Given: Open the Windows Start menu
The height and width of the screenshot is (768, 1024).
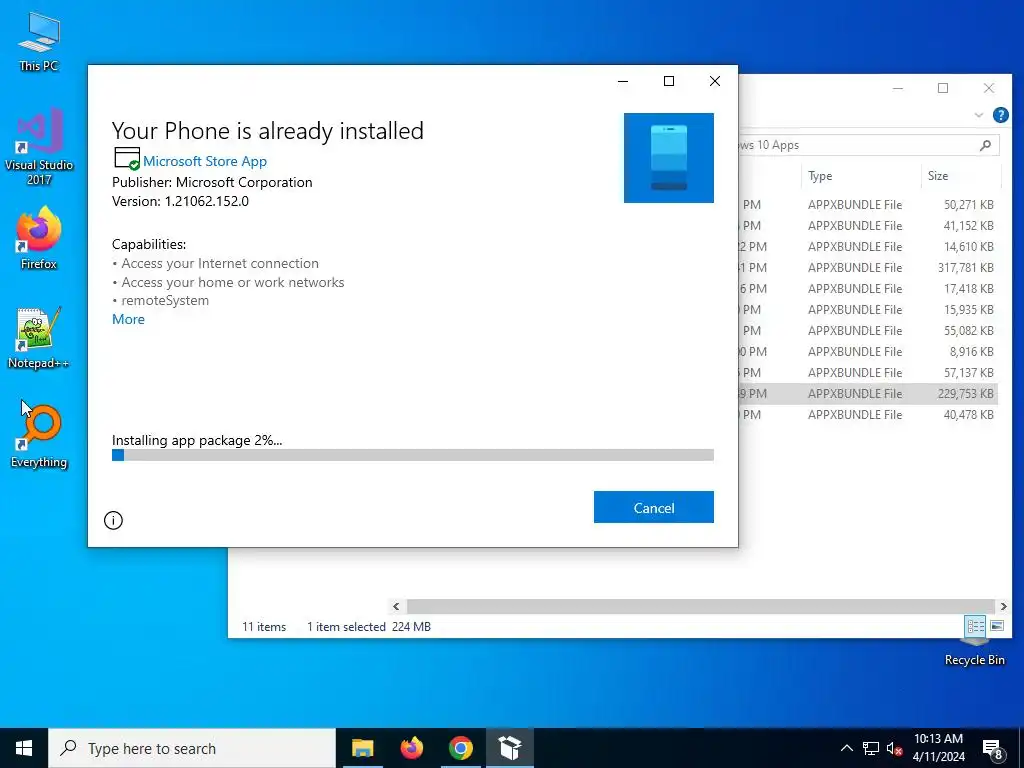Looking at the screenshot, I should pyautogui.click(x=24, y=748).
